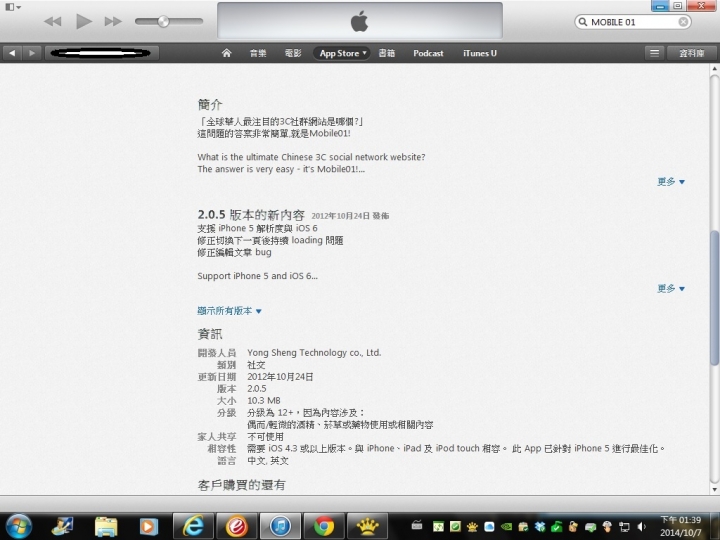The width and height of the screenshot is (720, 540).
Task: Open the iTunes Store home icon
Action: point(226,53)
